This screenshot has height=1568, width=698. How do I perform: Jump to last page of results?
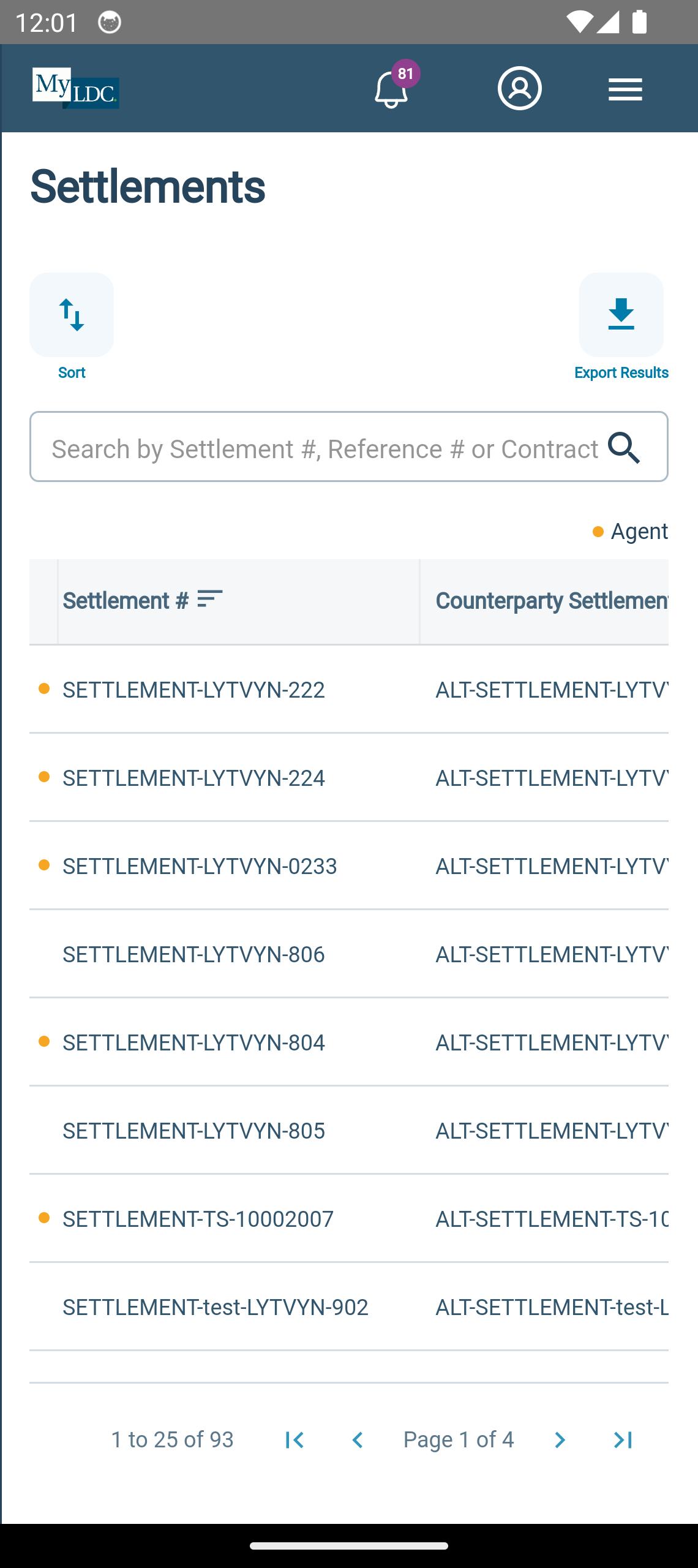(623, 1440)
